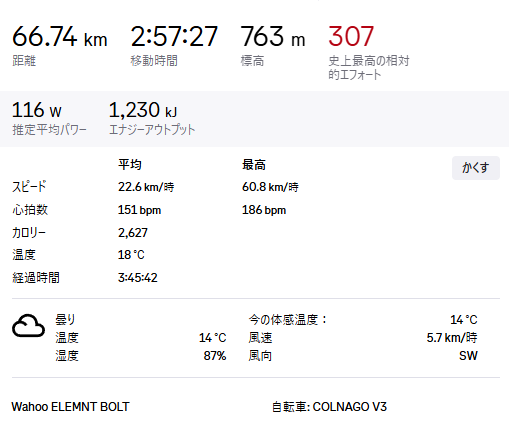This screenshot has height=434, width=509.
Task: Click the 1,230 kJ energy output value
Action: click(x=143, y=110)
